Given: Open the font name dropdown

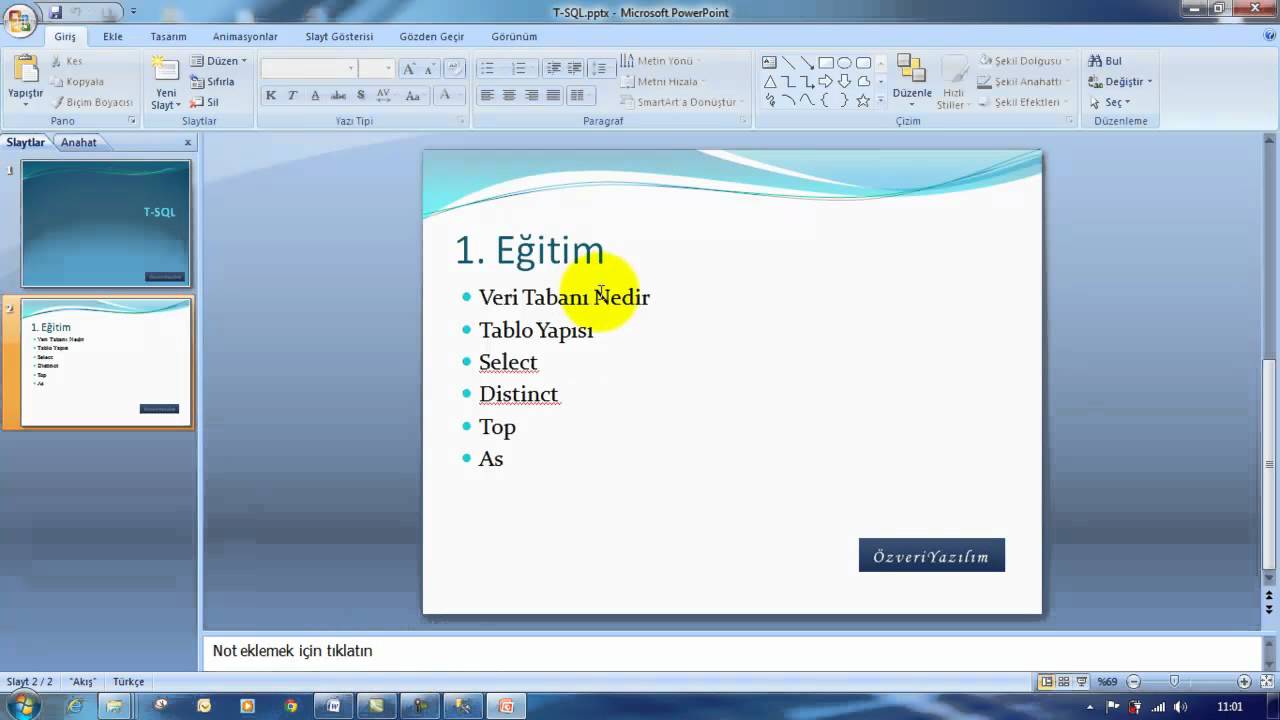Looking at the screenshot, I should point(350,69).
